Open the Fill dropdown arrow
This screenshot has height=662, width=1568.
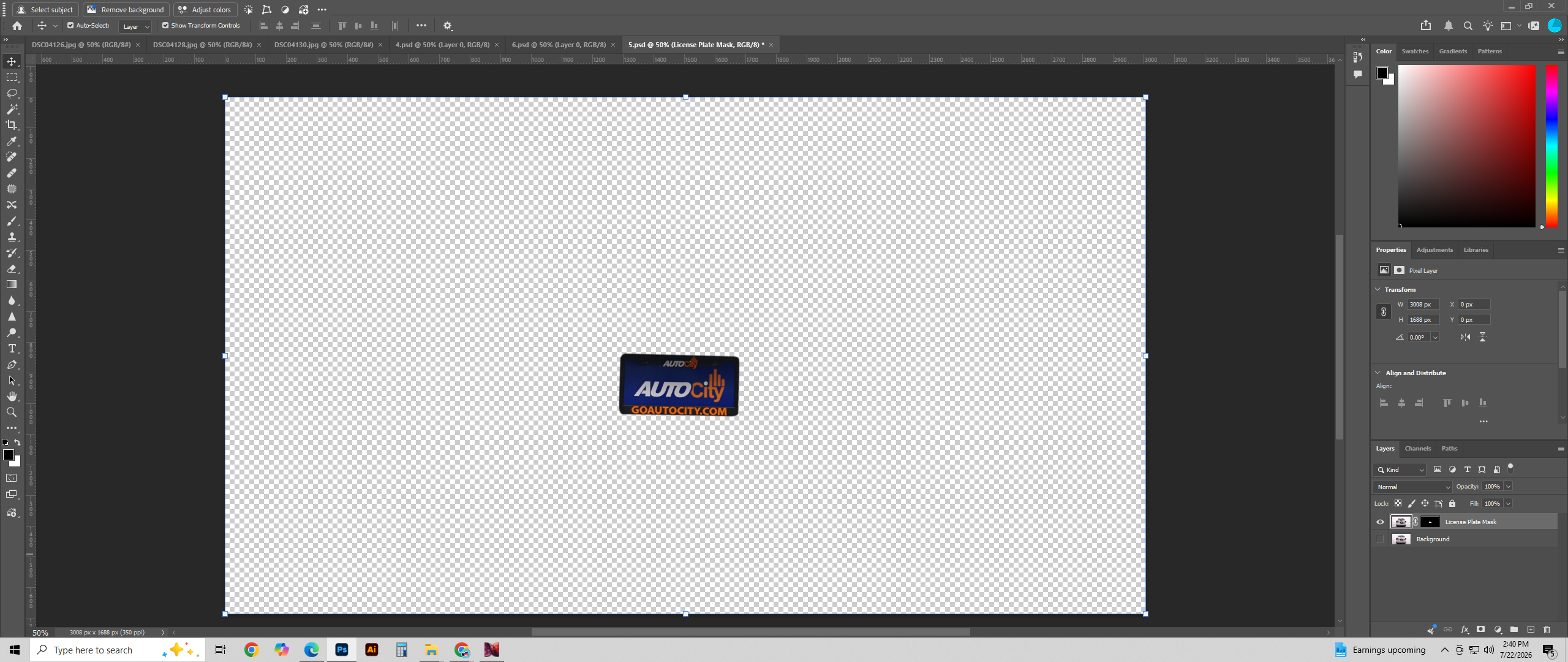click(x=1508, y=504)
